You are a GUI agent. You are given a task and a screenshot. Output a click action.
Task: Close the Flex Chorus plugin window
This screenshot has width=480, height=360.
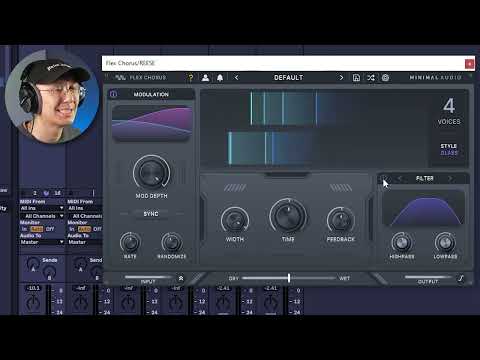(470, 63)
